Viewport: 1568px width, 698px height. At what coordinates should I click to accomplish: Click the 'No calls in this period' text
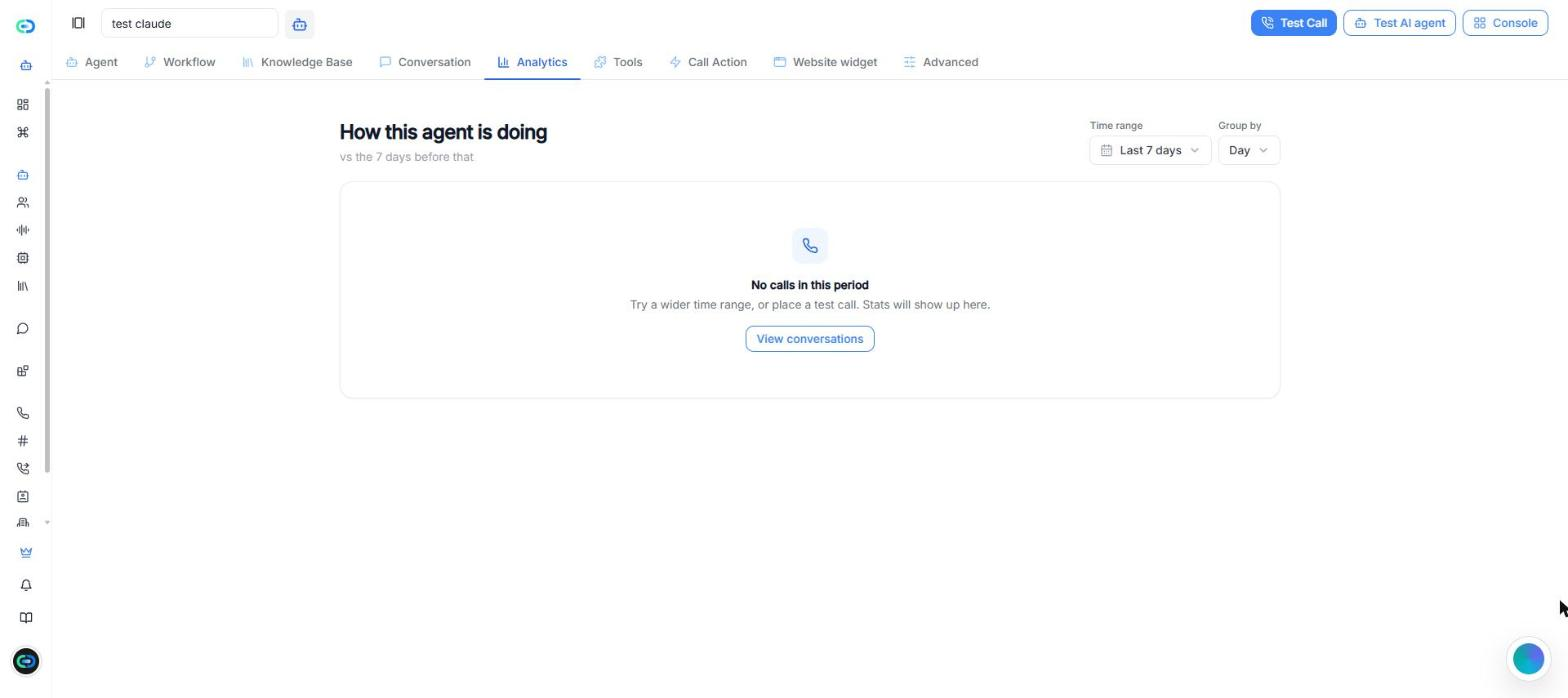pyautogui.click(x=810, y=285)
